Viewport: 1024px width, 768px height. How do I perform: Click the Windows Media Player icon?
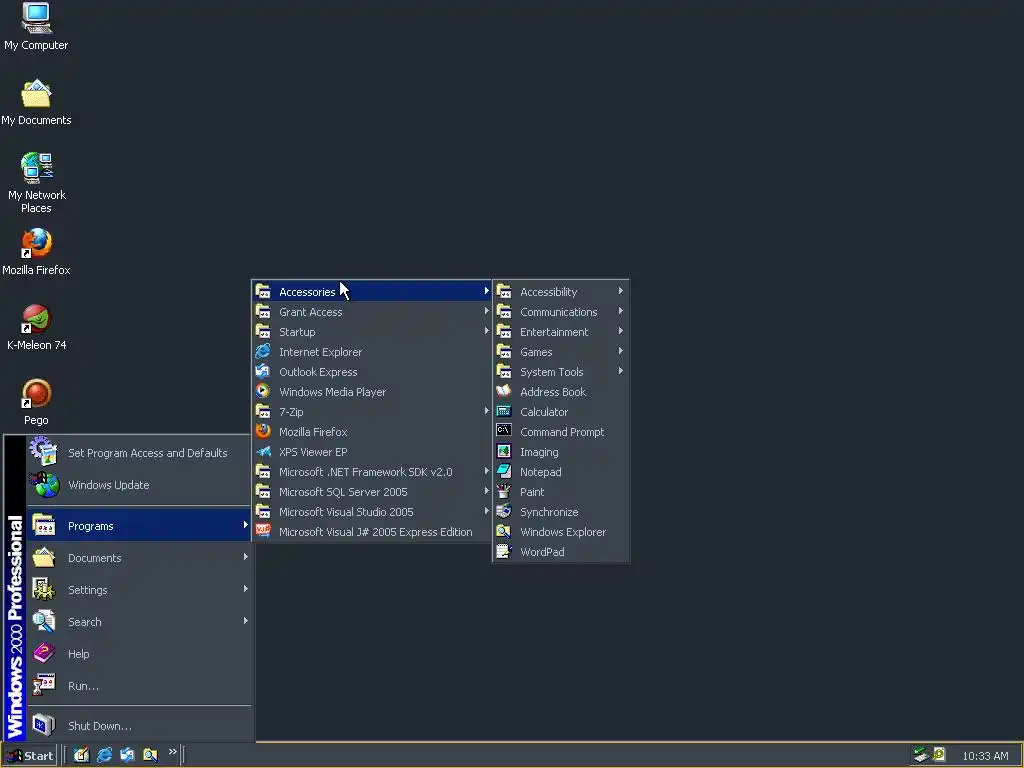[x=263, y=391]
